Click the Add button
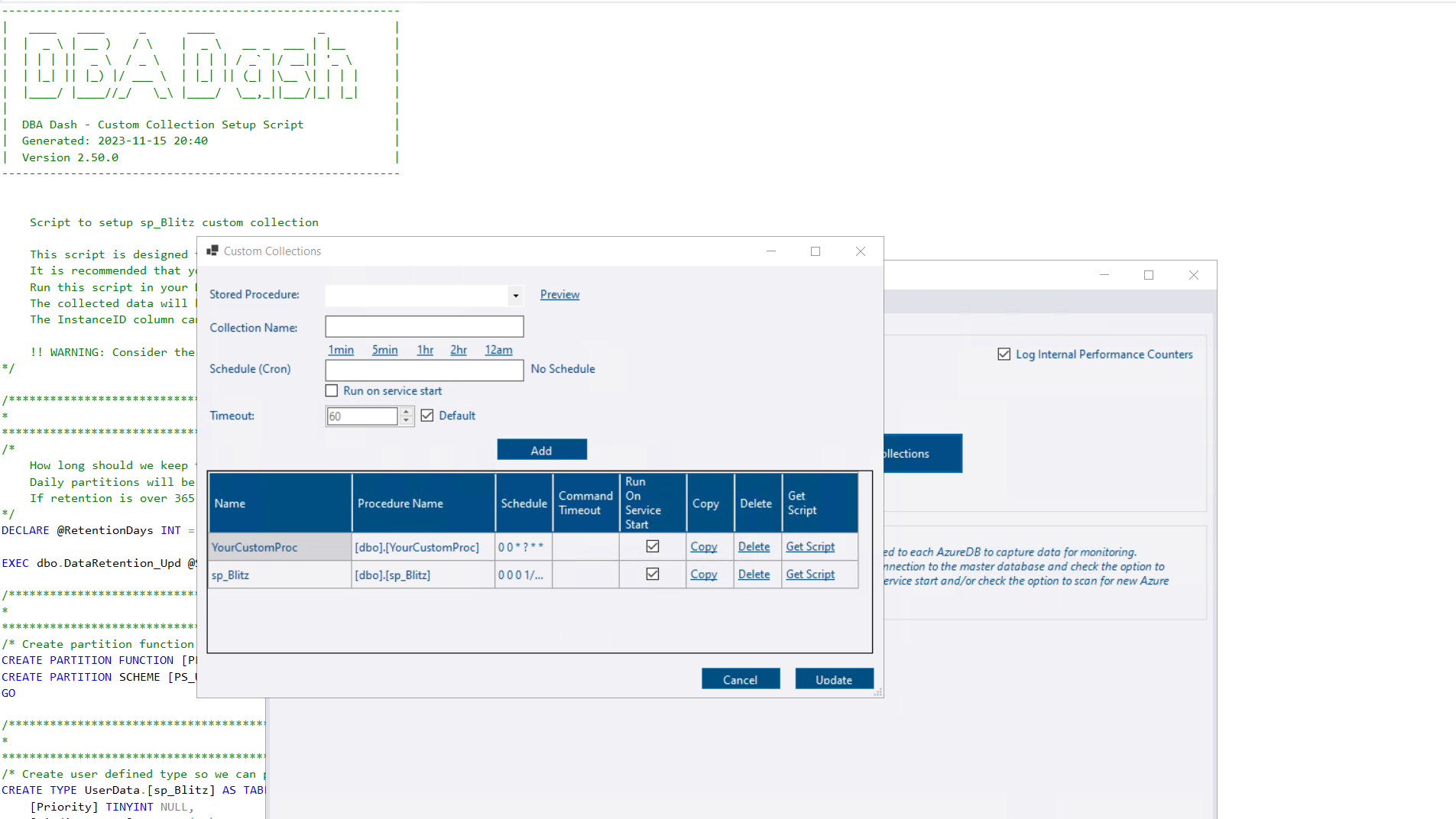The width and height of the screenshot is (1456, 819). pyautogui.click(x=541, y=449)
